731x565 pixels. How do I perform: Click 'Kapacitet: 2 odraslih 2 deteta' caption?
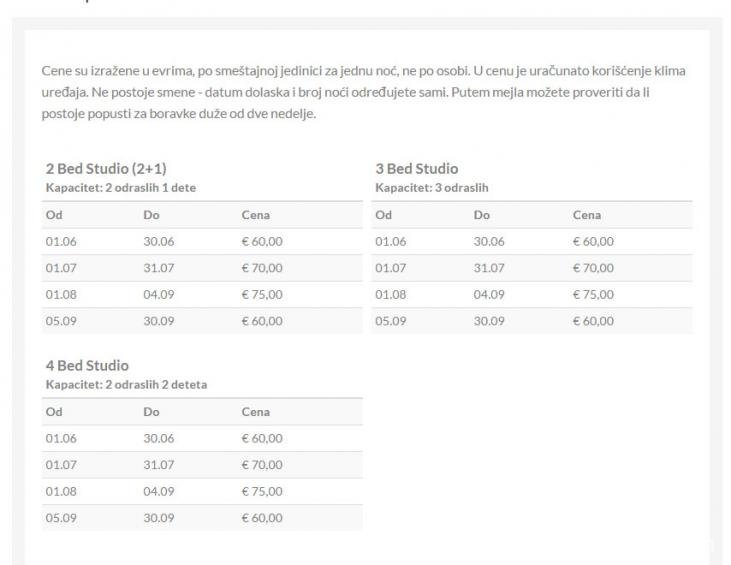click(x=126, y=385)
